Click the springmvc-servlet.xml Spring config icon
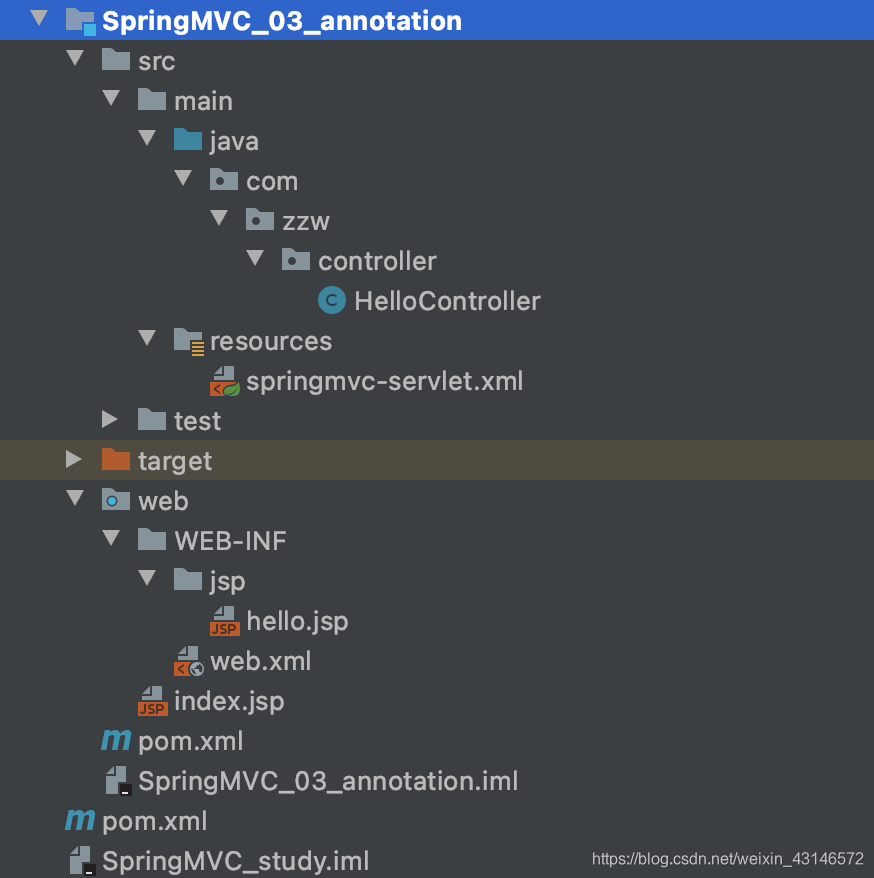Screen dimensions: 874x878 [225, 381]
